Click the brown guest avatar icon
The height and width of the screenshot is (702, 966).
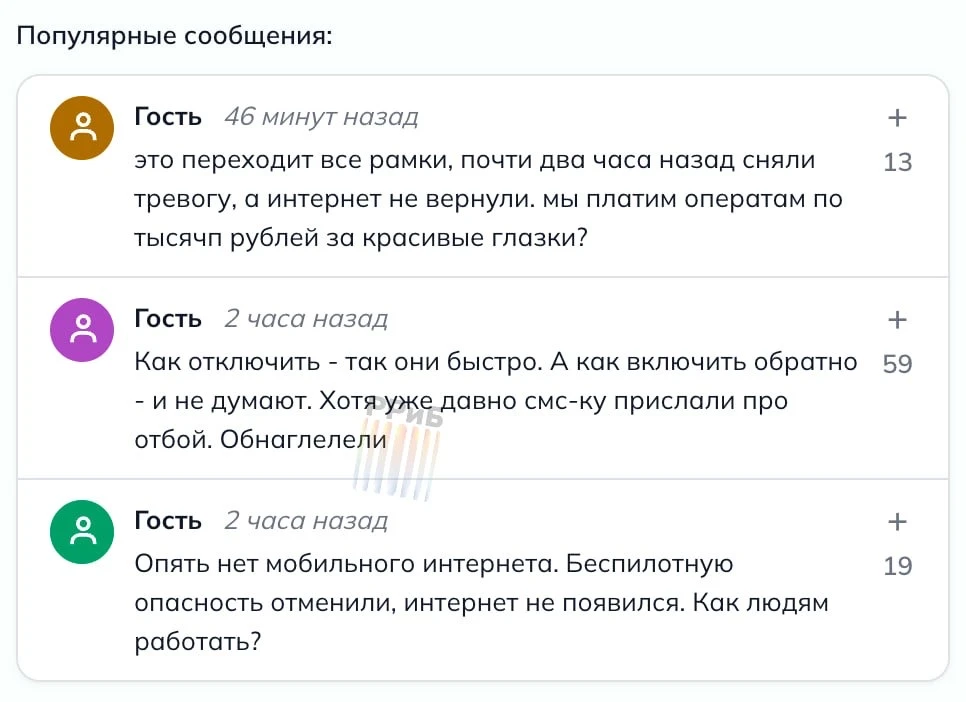point(82,128)
